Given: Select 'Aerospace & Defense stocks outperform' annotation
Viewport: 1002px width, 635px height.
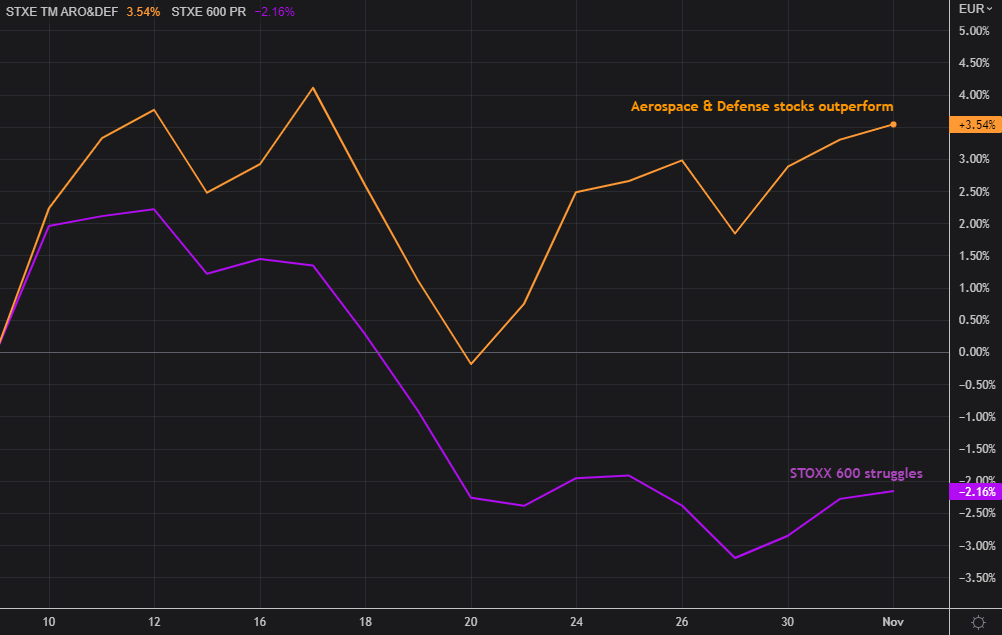Looking at the screenshot, I should [x=762, y=106].
